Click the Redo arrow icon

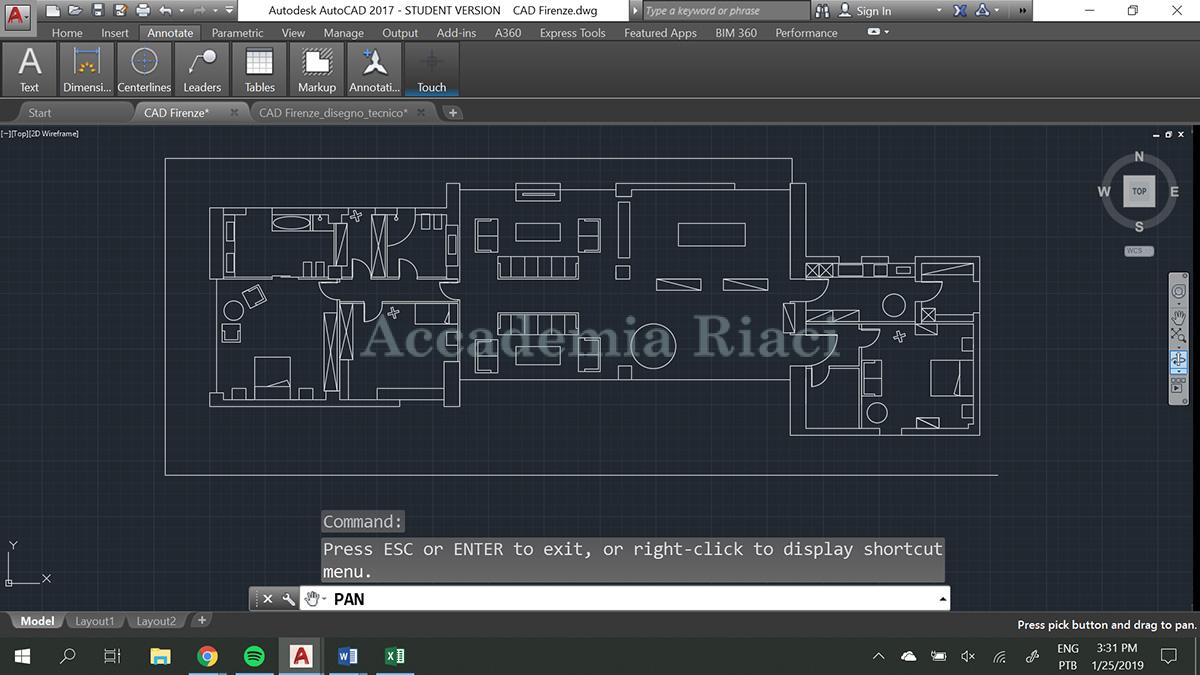click(x=200, y=10)
